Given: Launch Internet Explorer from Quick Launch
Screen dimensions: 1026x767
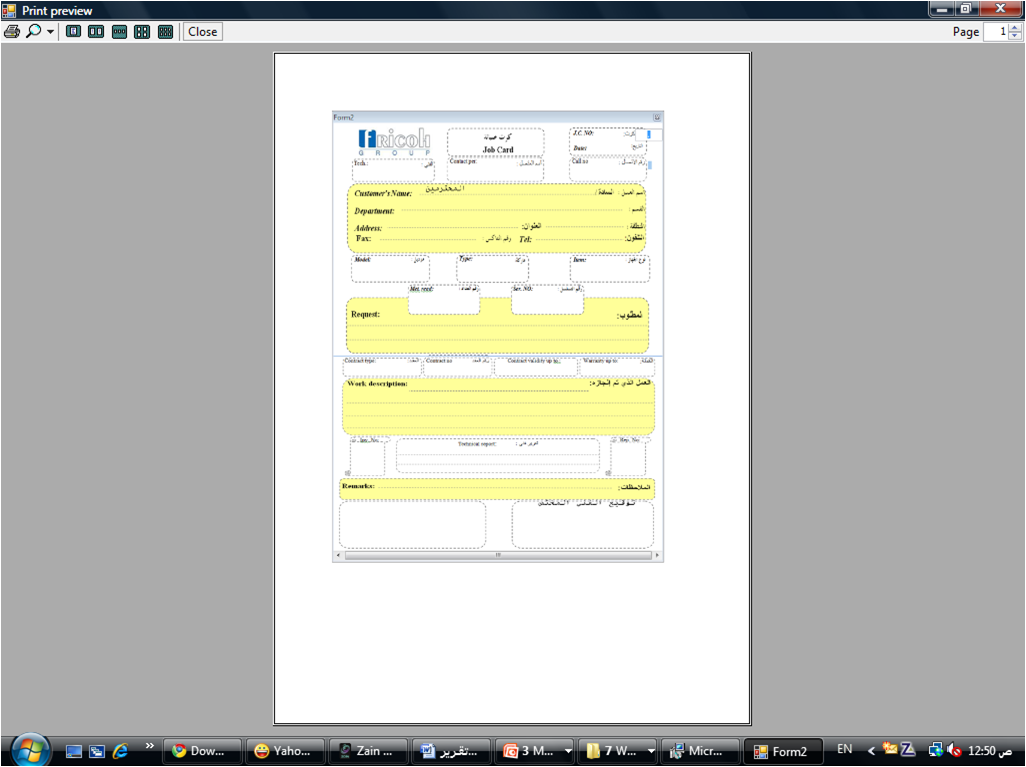Looking at the screenshot, I should (120, 751).
